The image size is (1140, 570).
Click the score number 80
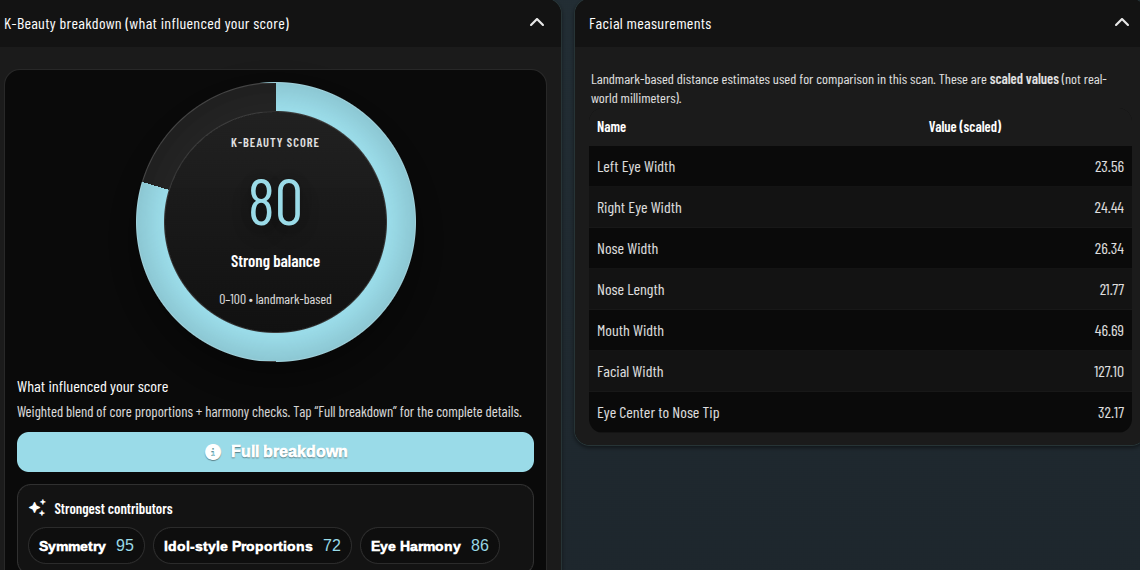[x=275, y=202]
